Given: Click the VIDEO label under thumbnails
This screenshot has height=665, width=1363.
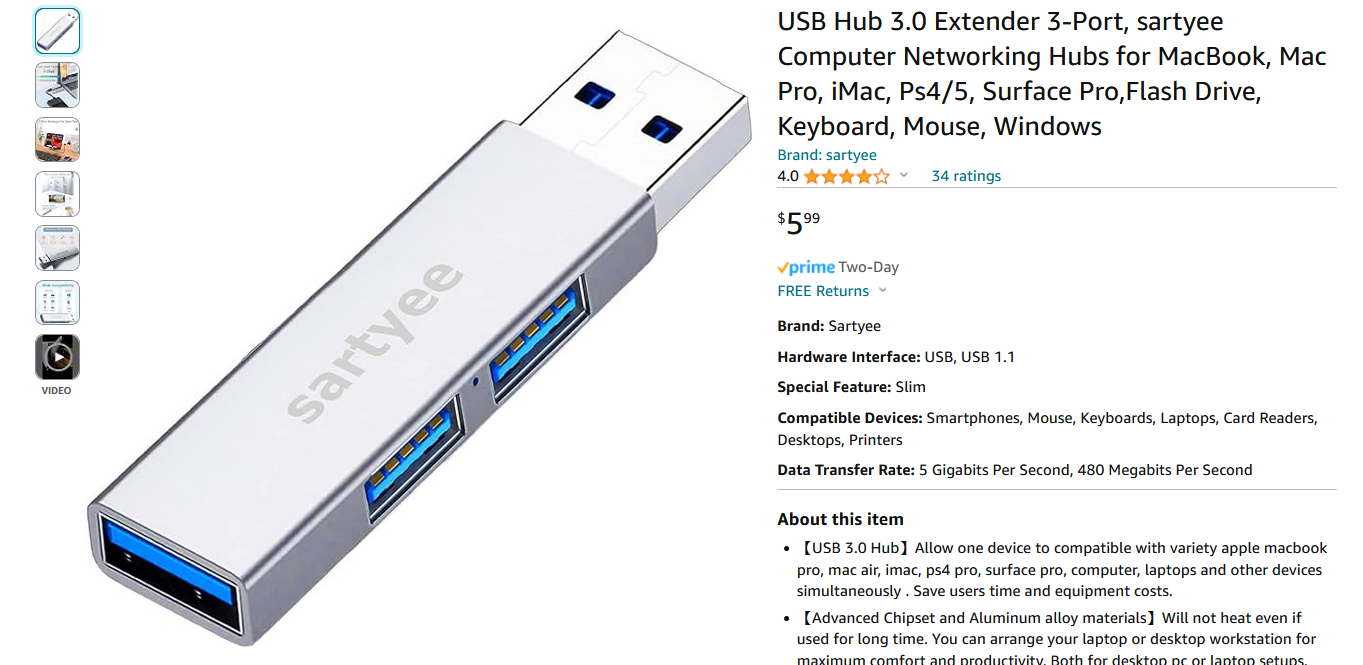Looking at the screenshot, I should (57, 391).
